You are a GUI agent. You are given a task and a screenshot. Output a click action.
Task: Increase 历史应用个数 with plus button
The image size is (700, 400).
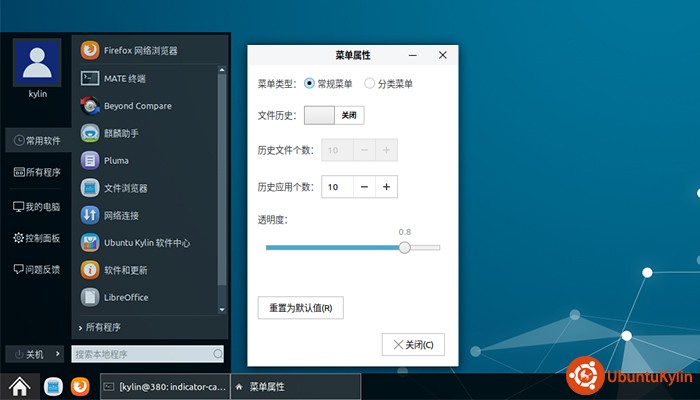pyautogui.click(x=387, y=187)
